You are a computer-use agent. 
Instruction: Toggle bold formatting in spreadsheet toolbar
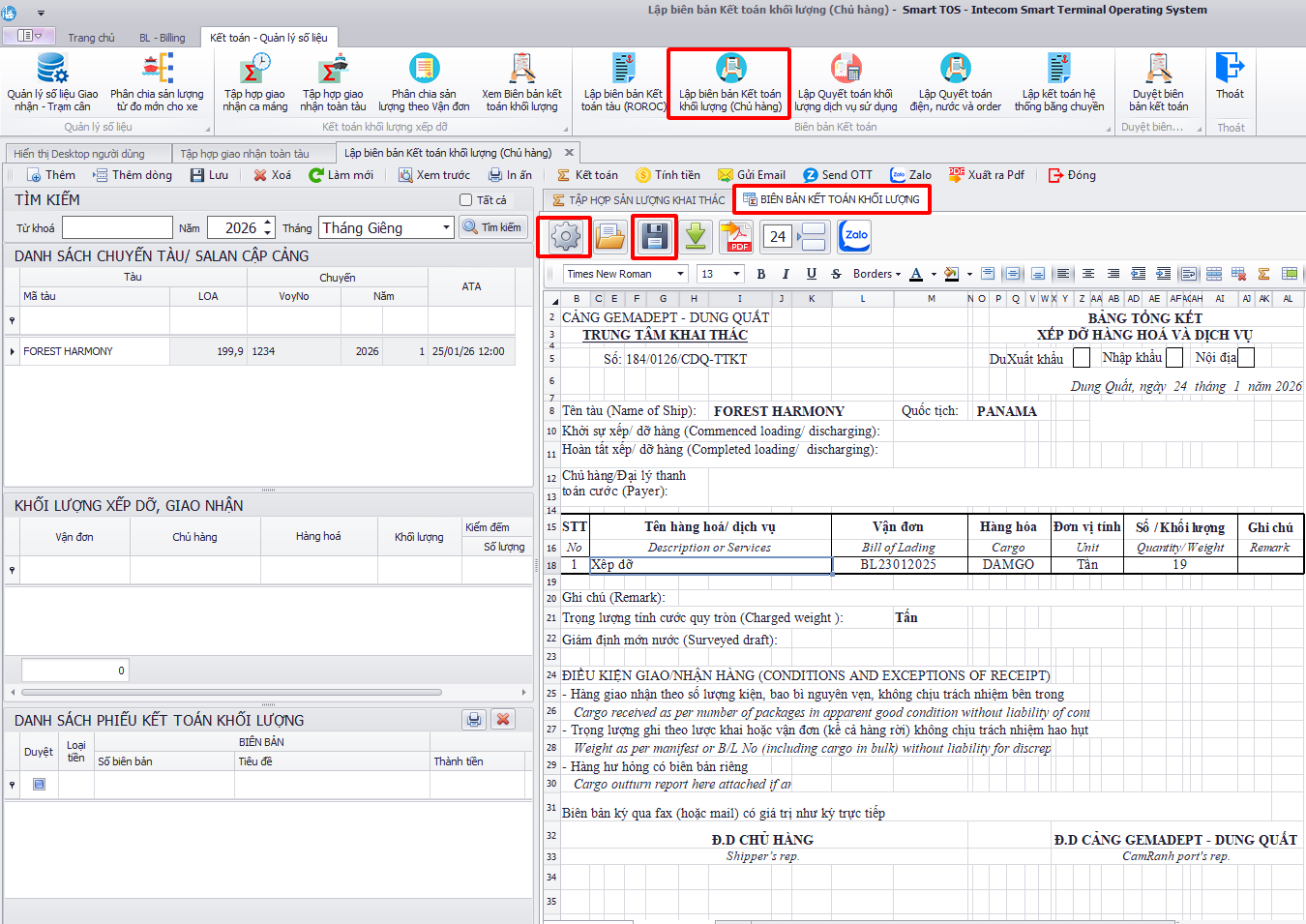point(761,274)
